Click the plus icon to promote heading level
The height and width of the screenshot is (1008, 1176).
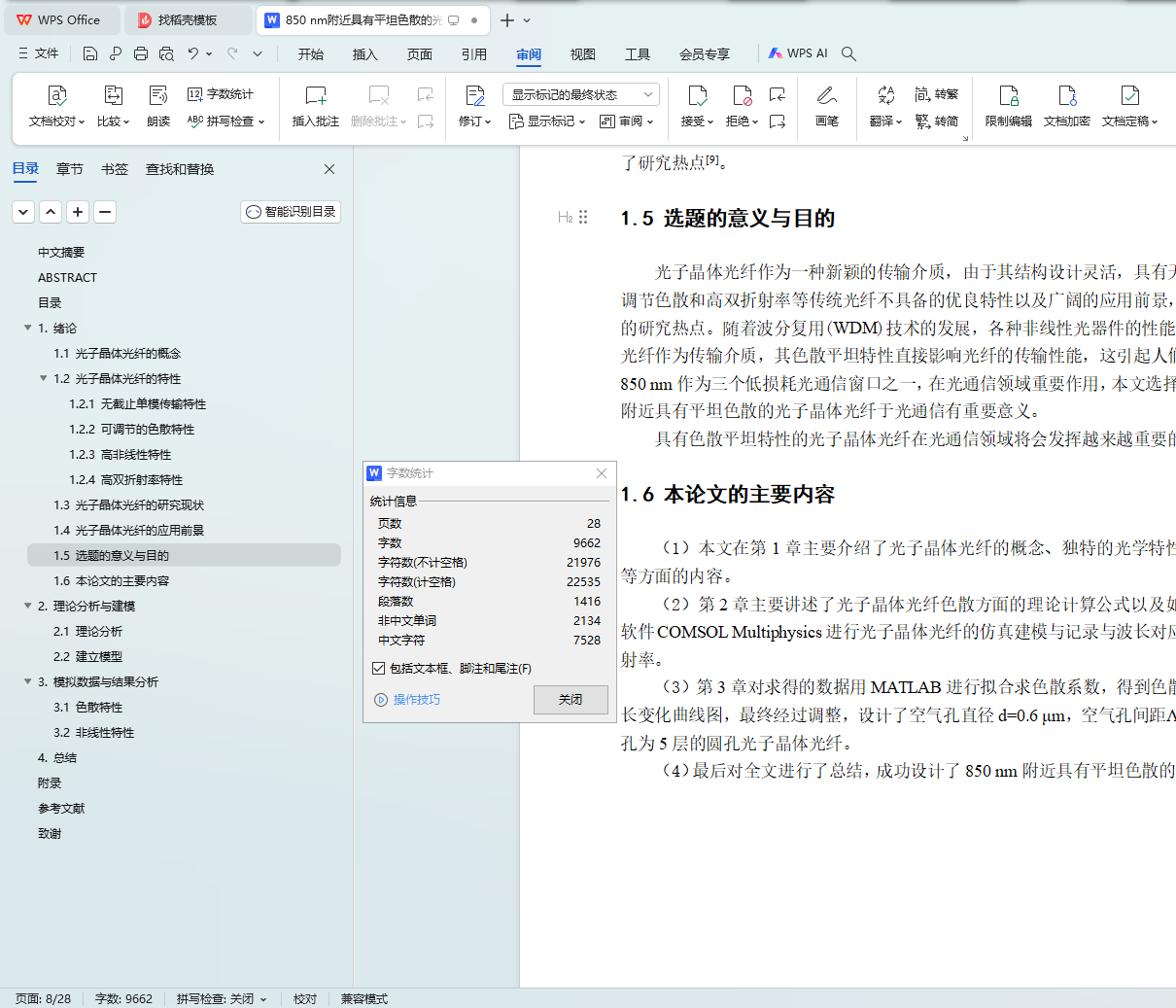78,212
